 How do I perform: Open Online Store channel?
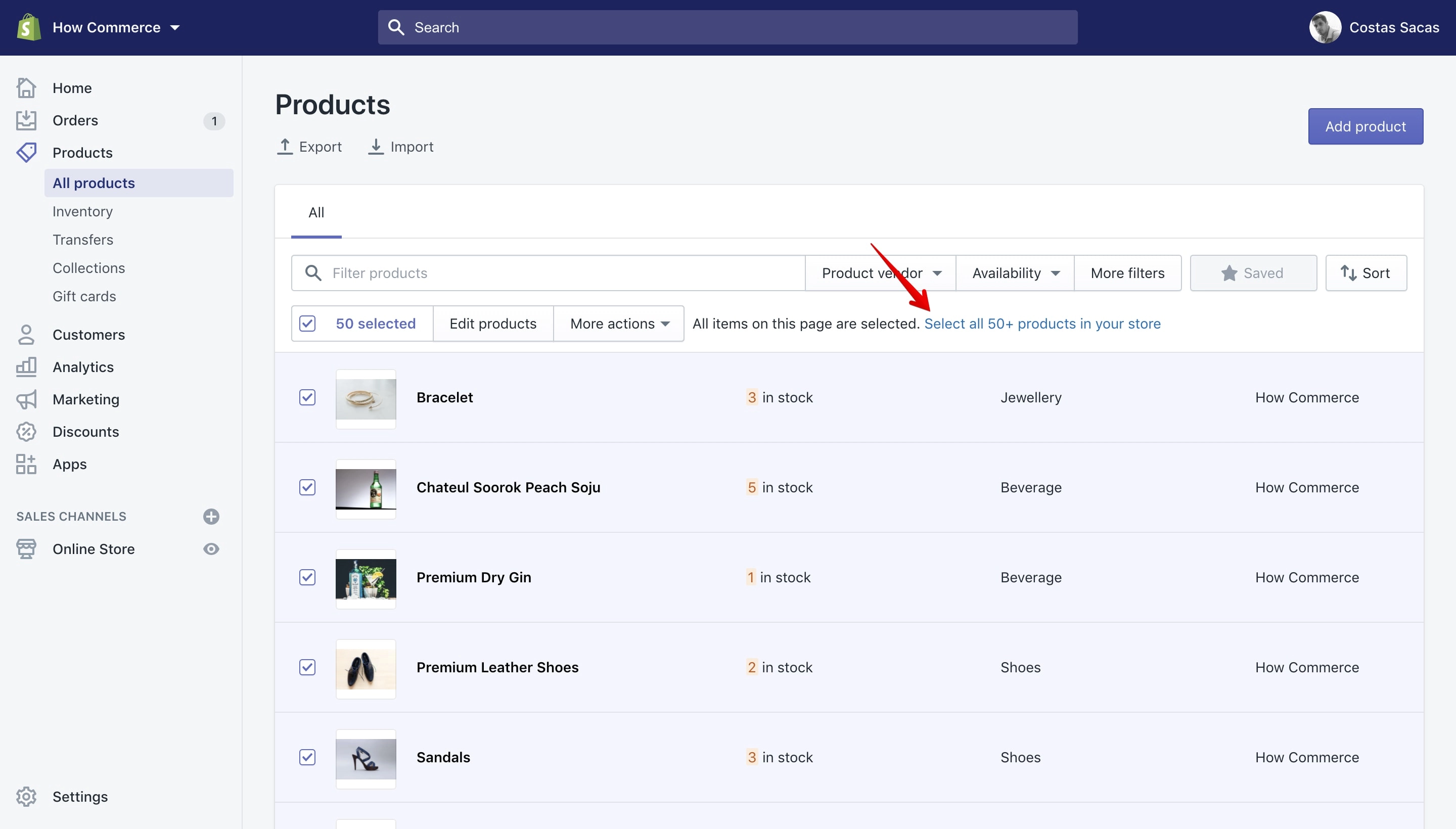coord(94,549)
